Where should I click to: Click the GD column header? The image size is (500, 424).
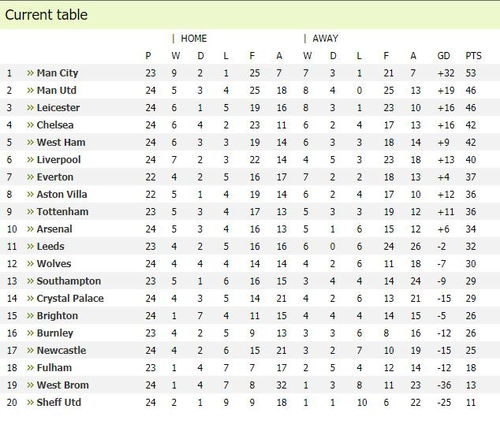click(x=444, y=56)
